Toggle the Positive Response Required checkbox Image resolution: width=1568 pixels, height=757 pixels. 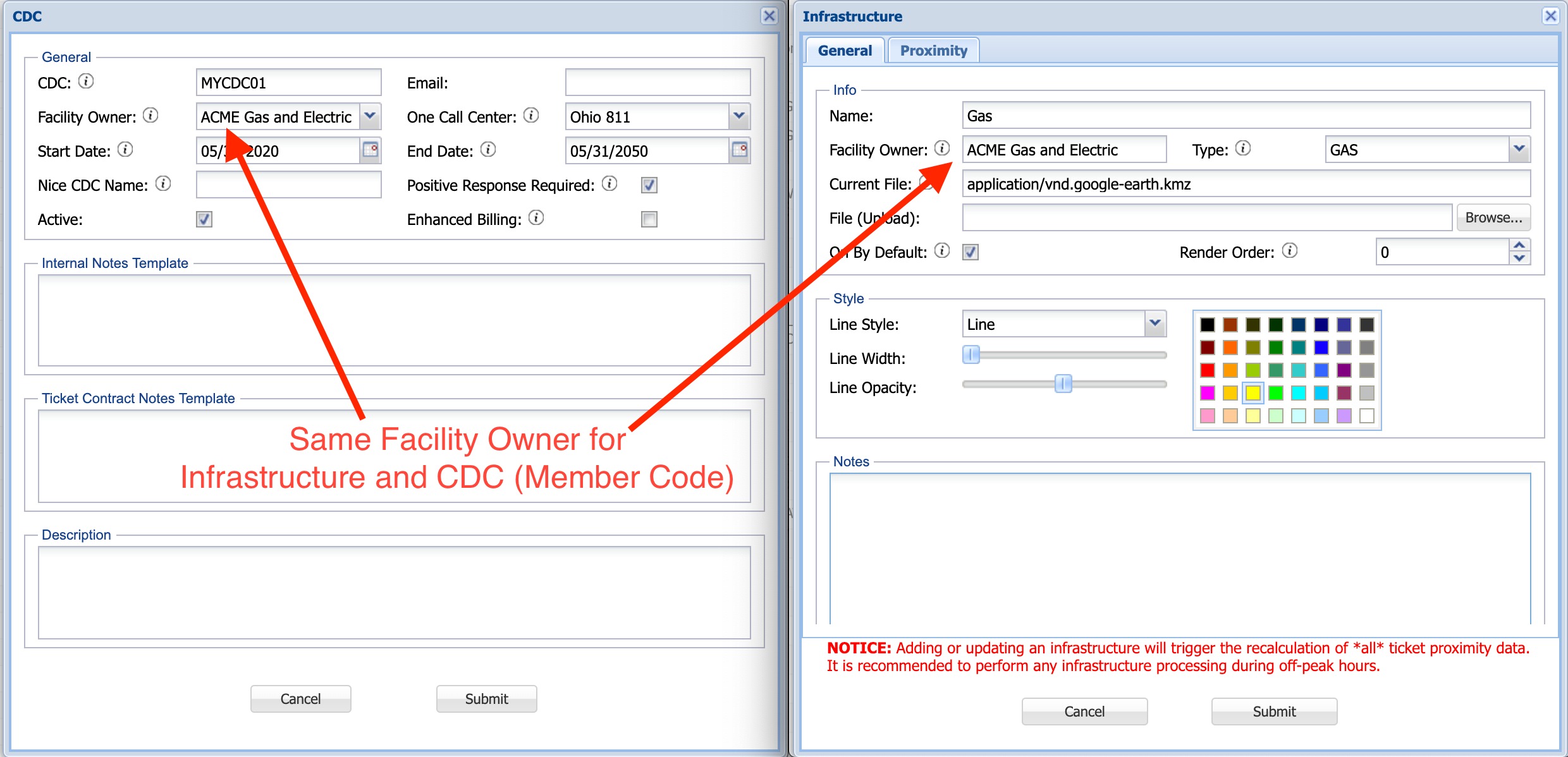coord(649,185)
